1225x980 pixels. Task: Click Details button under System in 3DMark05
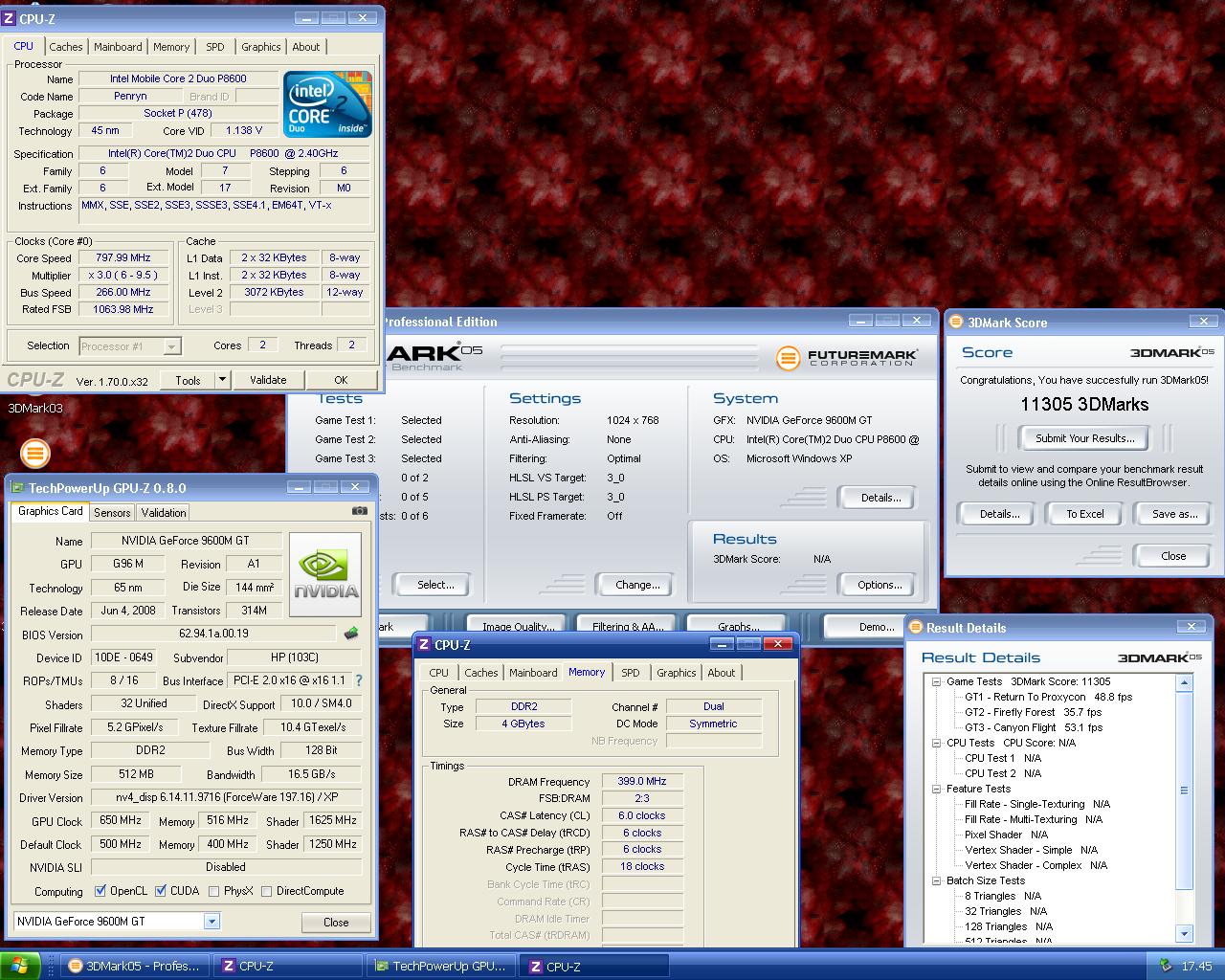tap(880, 498)
